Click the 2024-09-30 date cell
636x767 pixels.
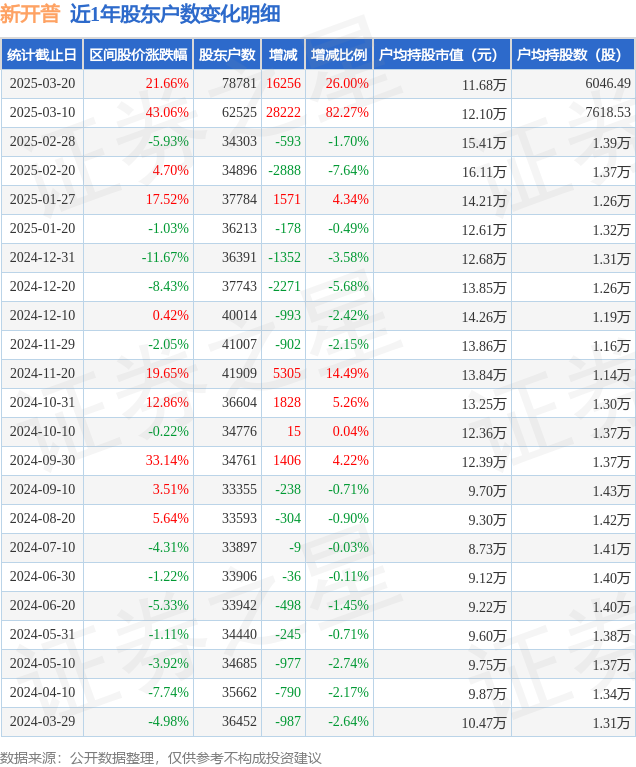click(x=42, y=461)
